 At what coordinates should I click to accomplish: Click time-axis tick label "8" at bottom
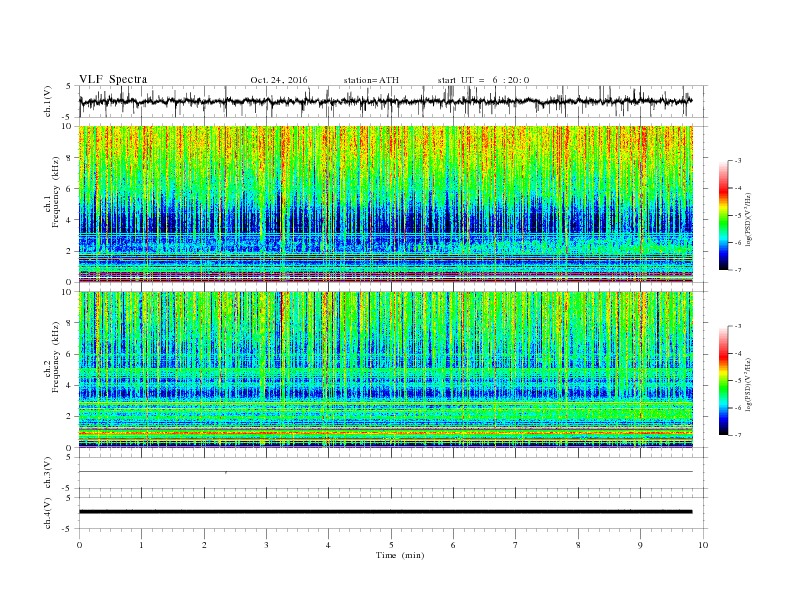[578, 545]
